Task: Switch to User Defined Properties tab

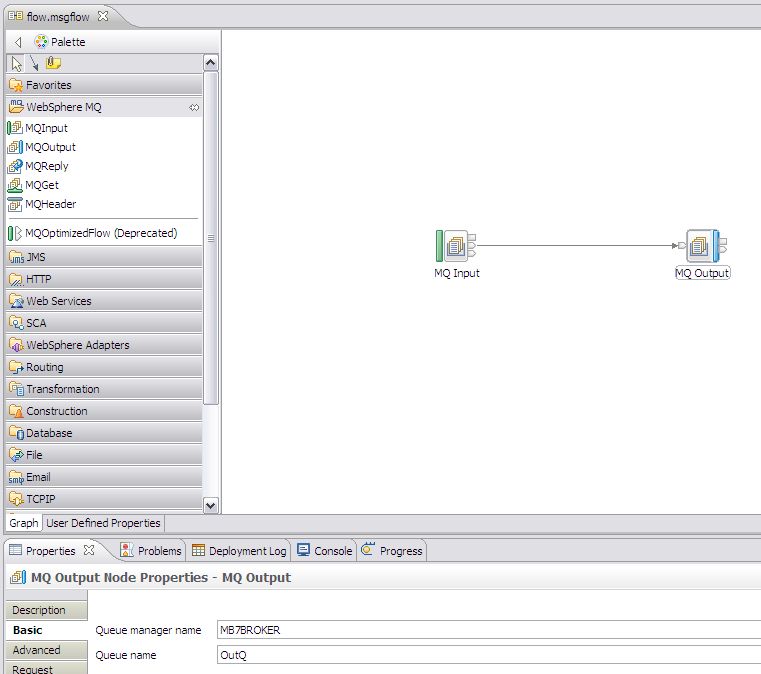Action: tap(103, 523)
